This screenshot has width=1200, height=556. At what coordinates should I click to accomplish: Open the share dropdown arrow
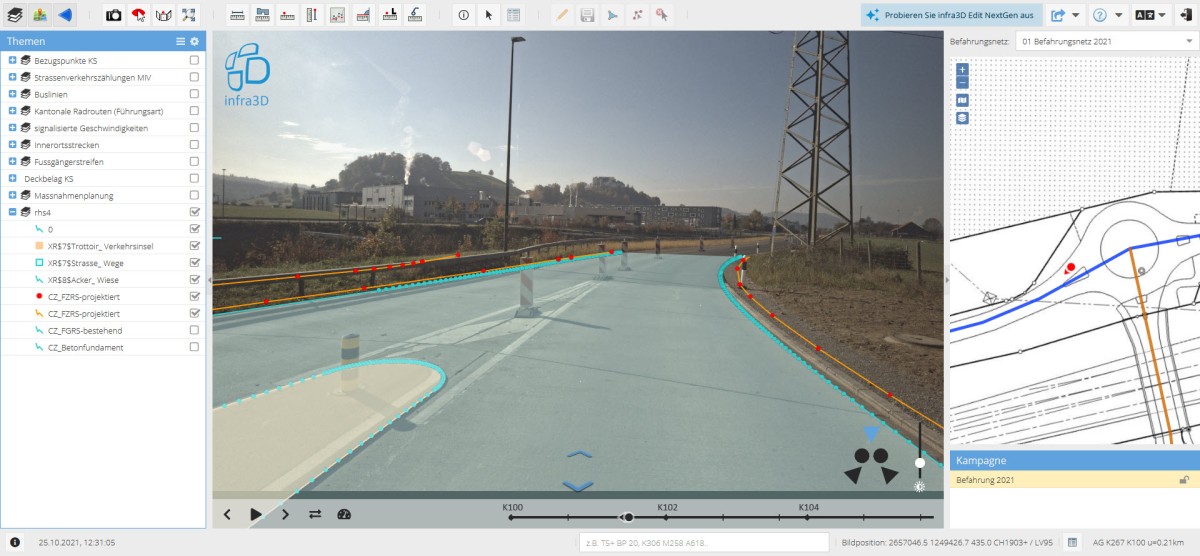(x=1076, y=15)
